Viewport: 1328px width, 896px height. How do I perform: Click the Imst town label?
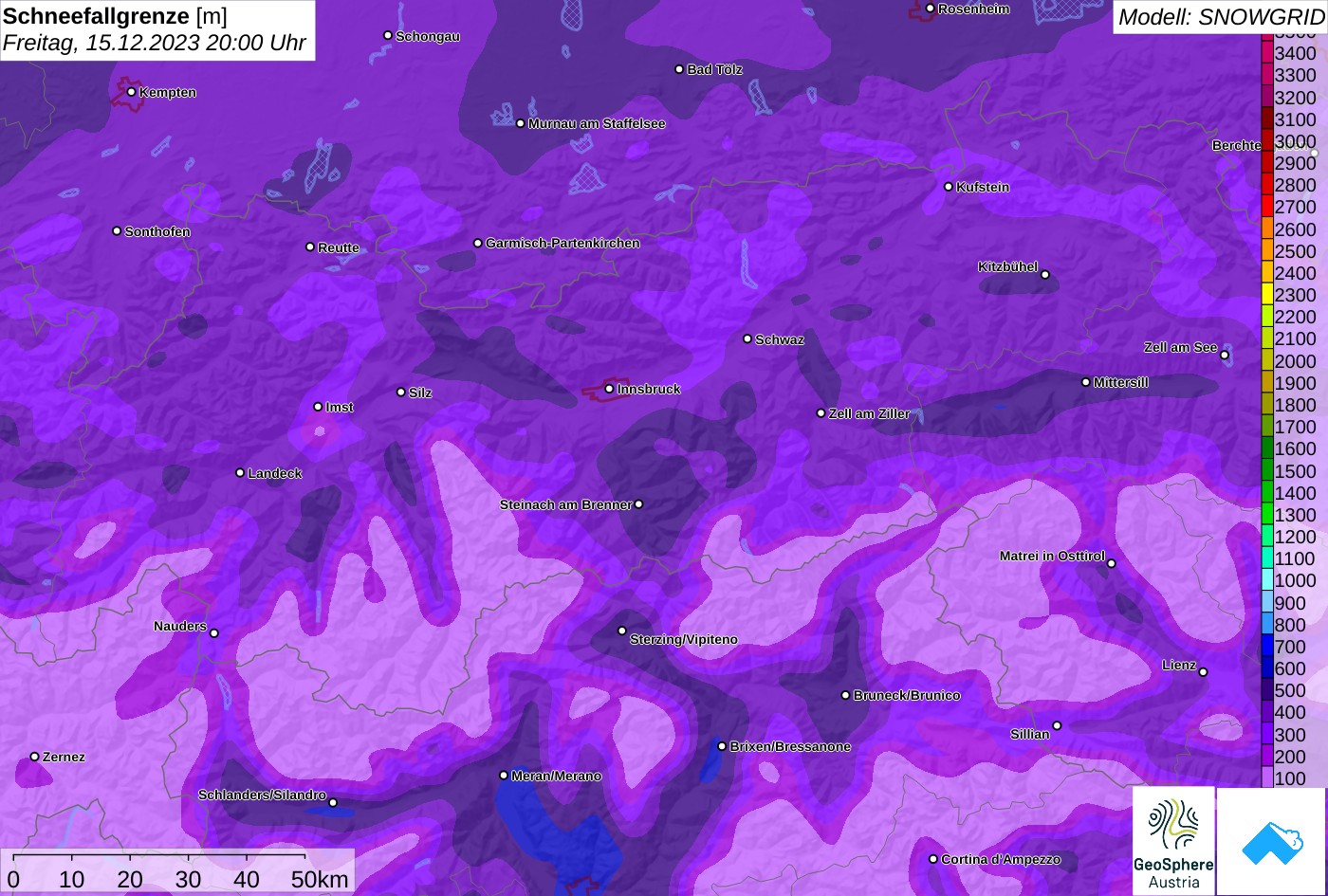340,407
